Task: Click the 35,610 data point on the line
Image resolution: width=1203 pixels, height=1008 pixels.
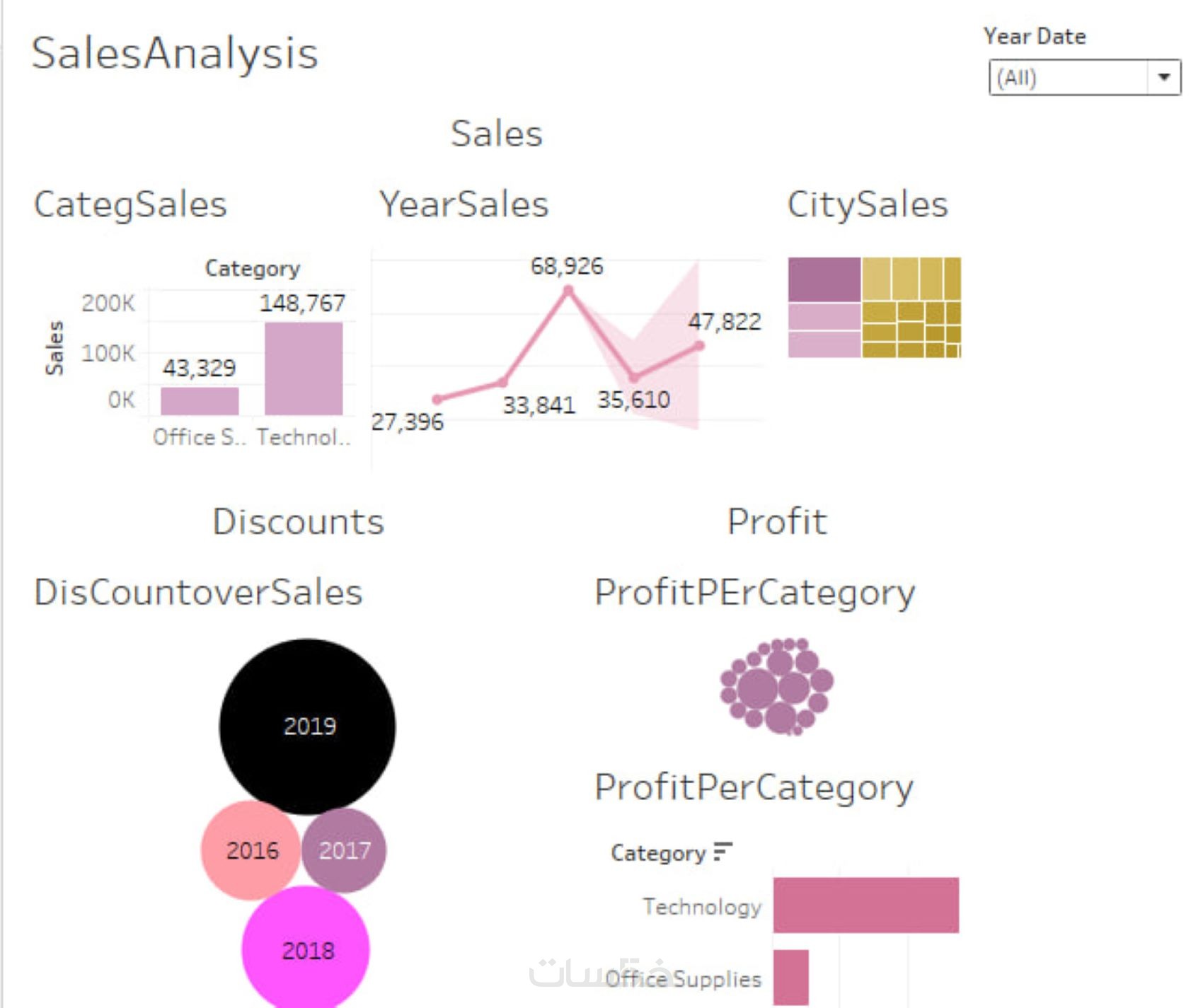Action: [633, 377]
